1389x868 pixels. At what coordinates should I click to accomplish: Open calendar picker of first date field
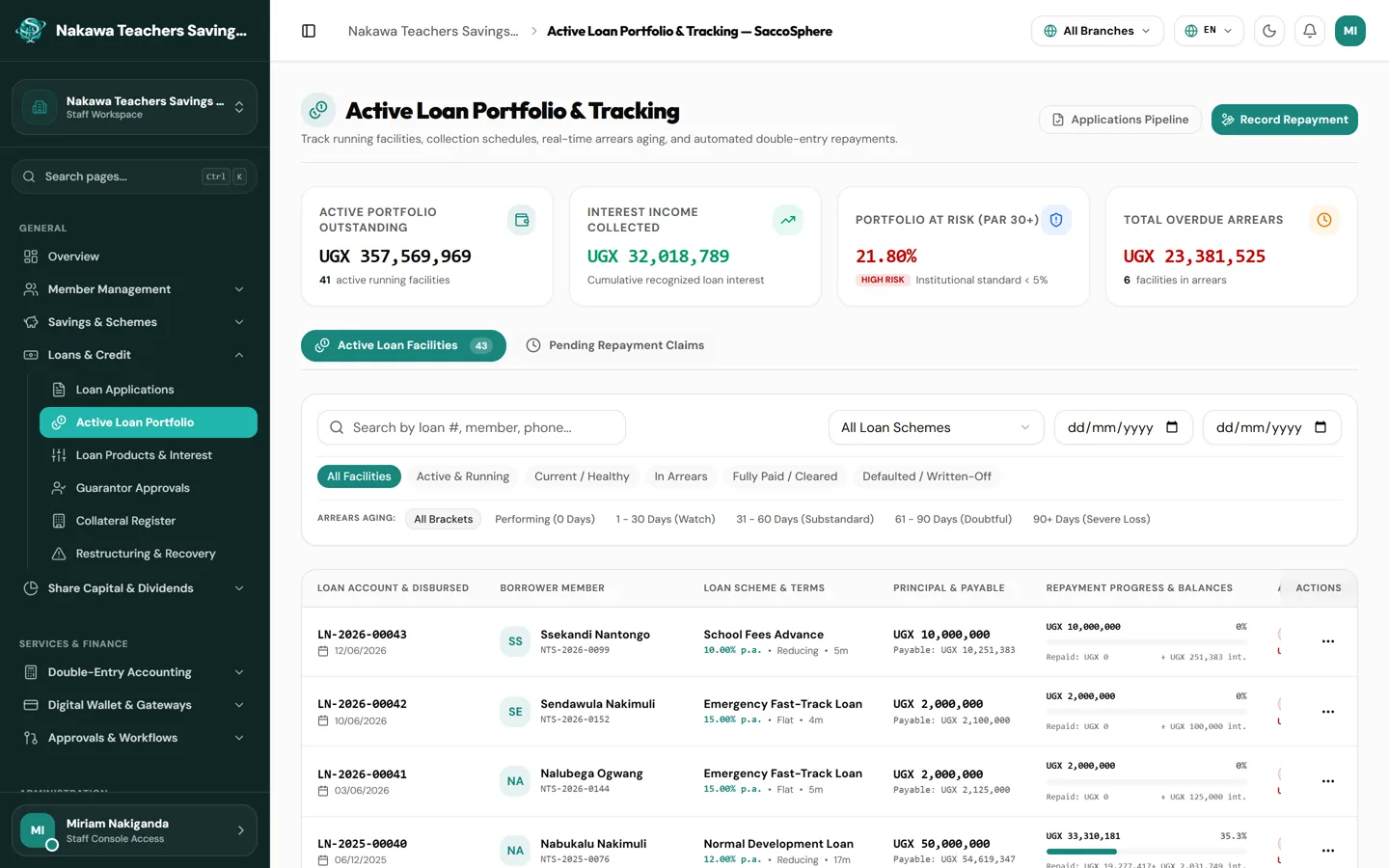click(1172, 427)
